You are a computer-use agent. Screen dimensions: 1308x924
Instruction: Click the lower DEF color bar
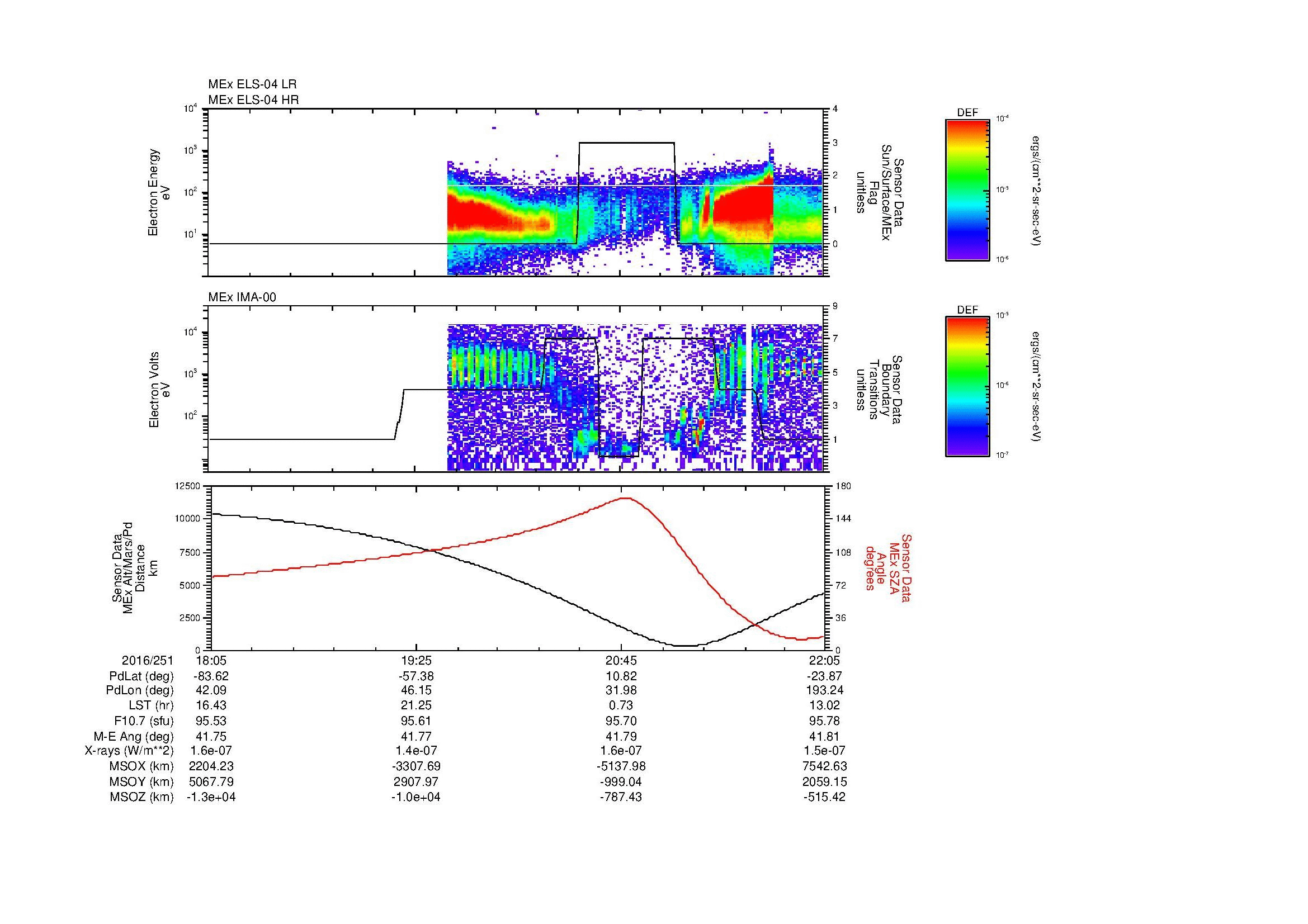tap(967, 387)
